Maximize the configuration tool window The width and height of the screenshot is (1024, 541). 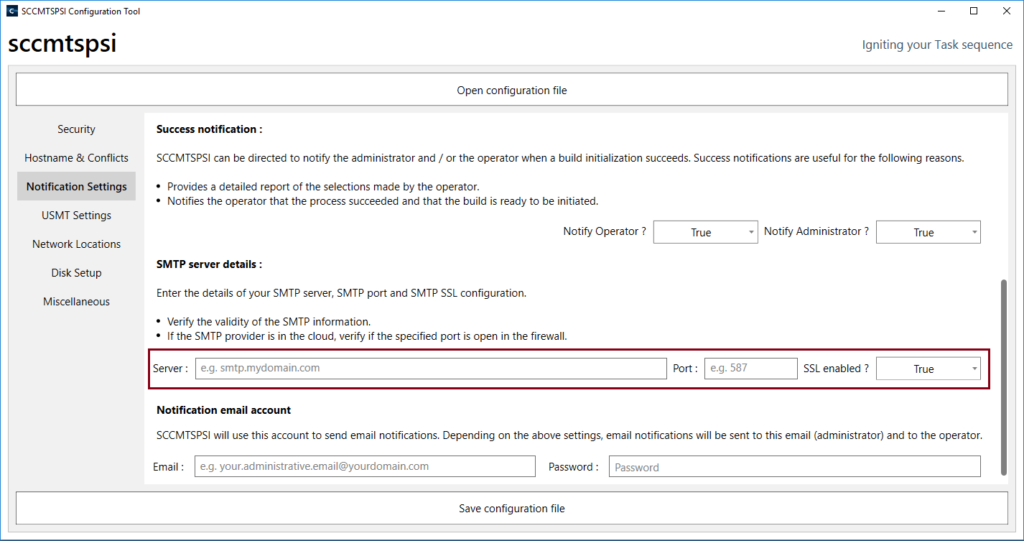click(x=973, y=11)
